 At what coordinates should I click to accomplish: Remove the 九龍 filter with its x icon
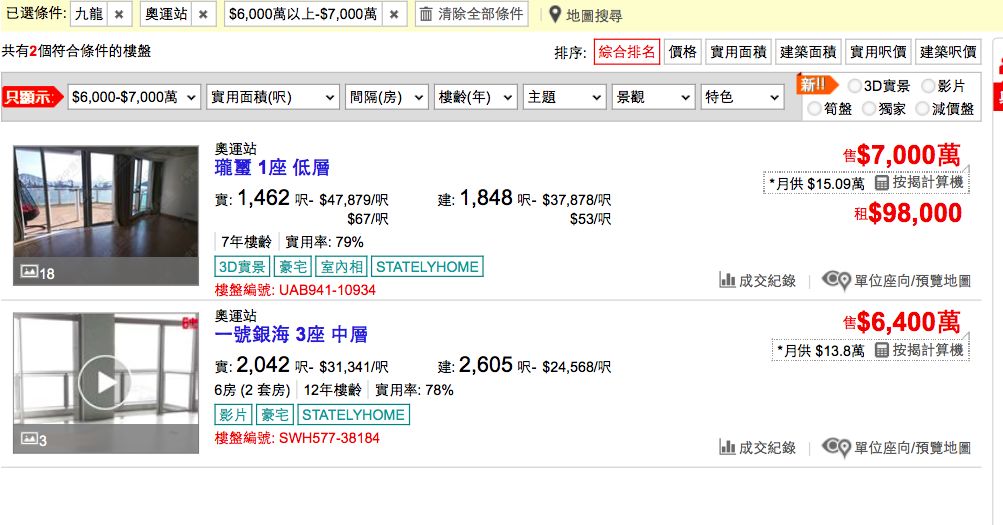click(119, 14)
